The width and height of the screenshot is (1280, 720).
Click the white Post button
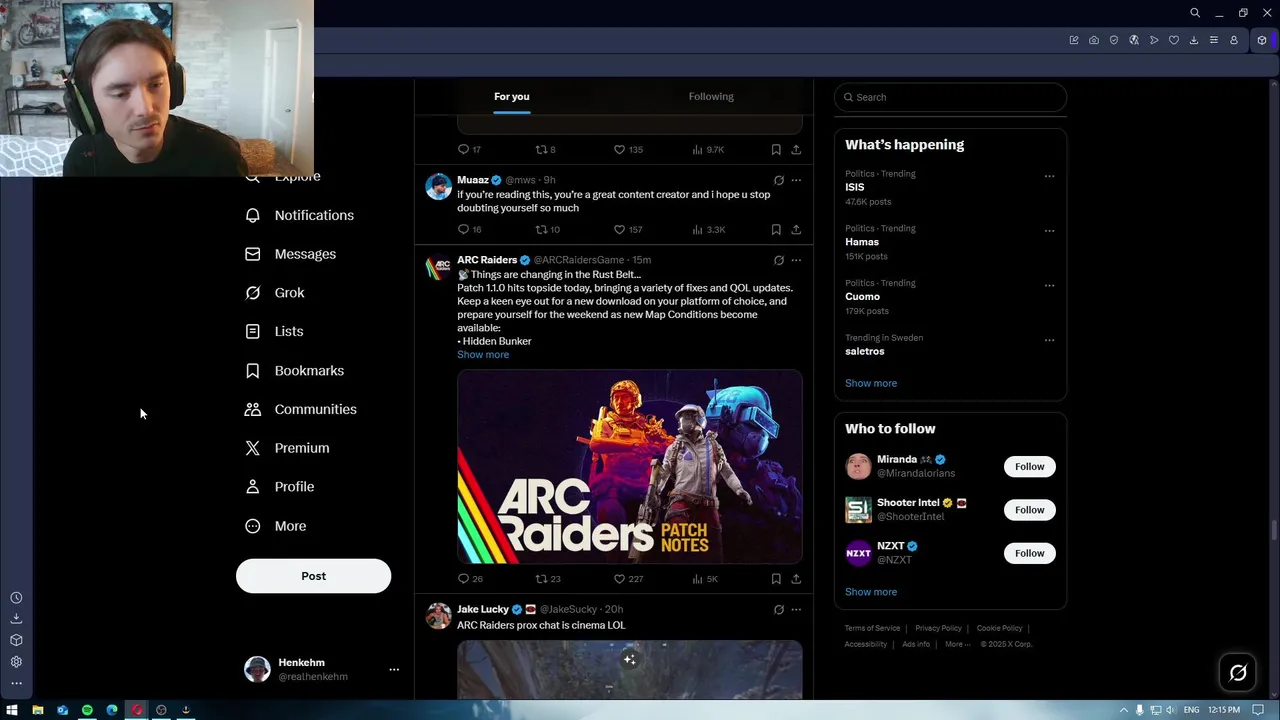(313, 576)
